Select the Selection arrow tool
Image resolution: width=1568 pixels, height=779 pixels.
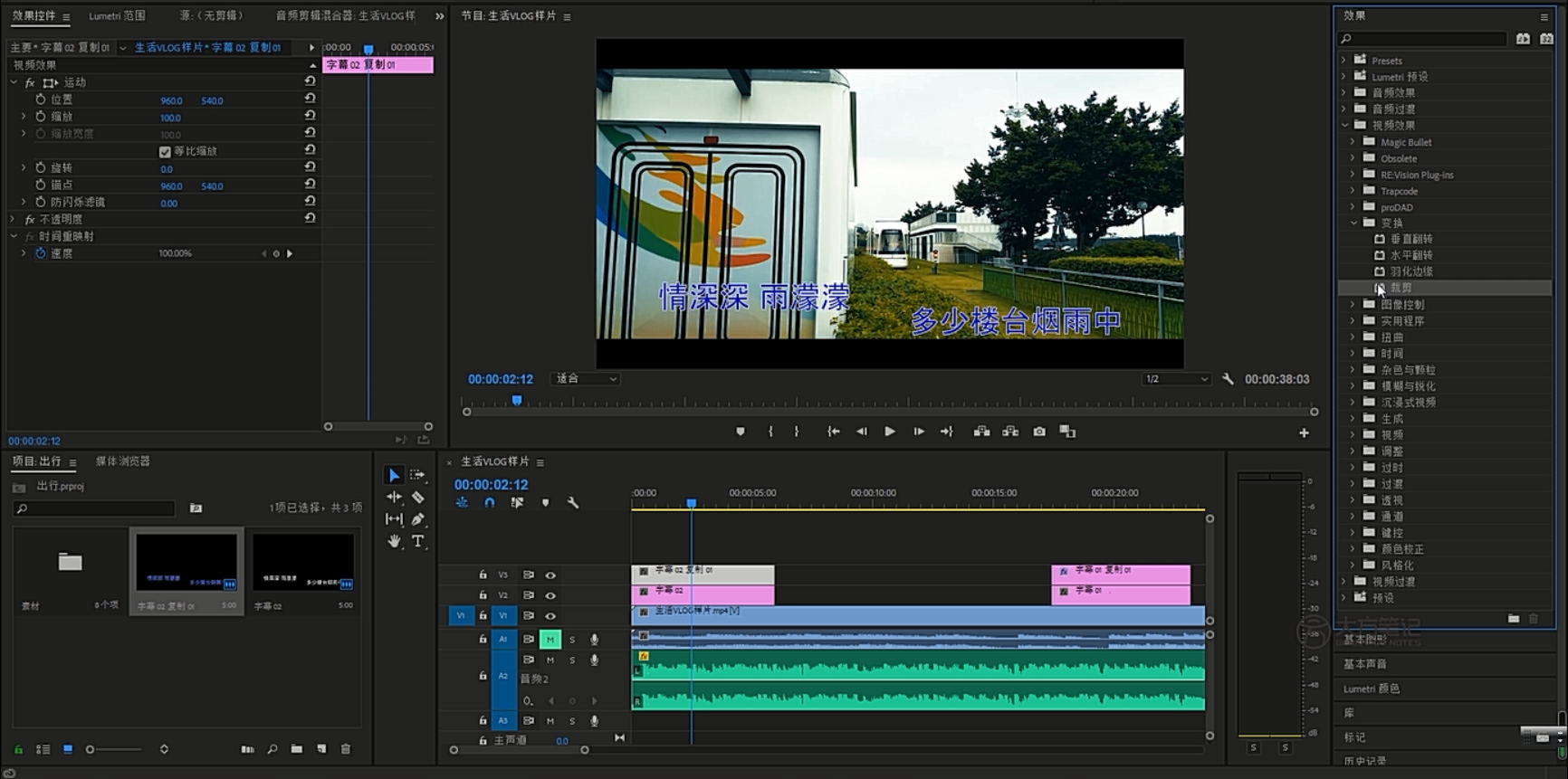394,475
